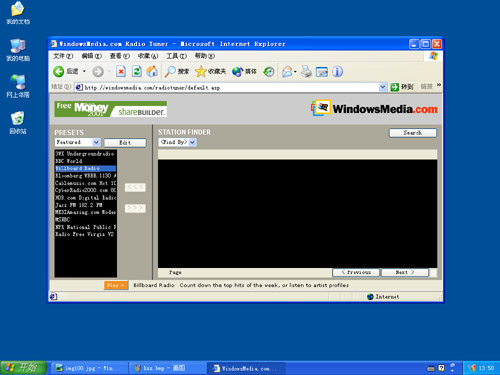Click the Search button in Station Finder
500x375 pixels.
(x=413, y=133)
